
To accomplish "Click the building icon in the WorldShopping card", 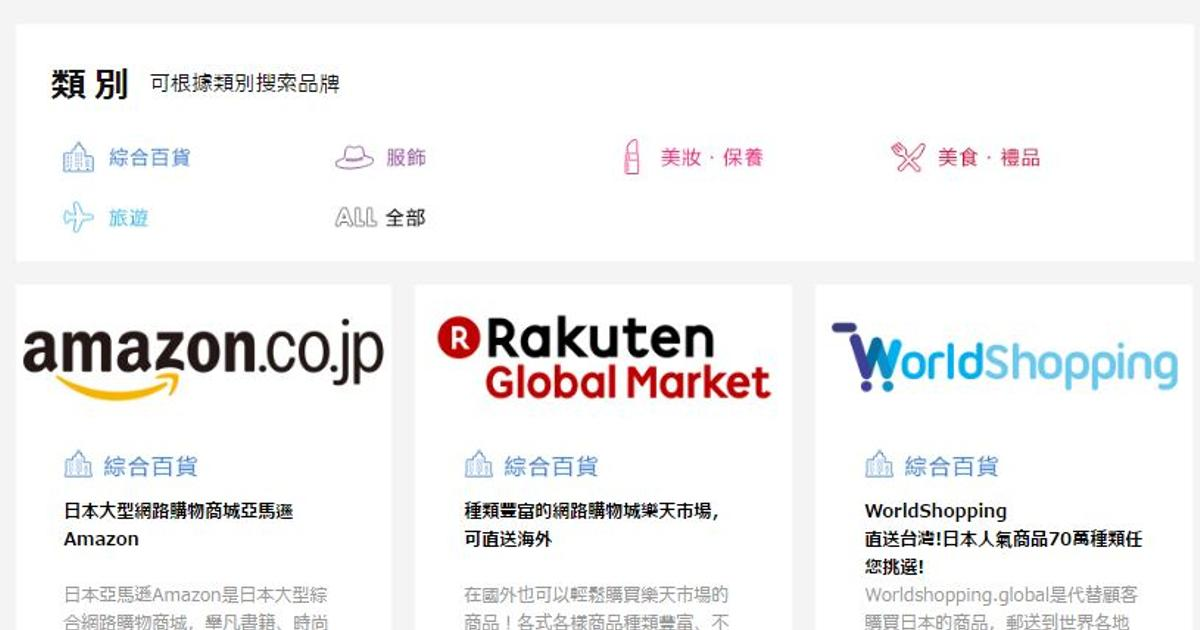I will pyautogui.click(x=879, y=465).
